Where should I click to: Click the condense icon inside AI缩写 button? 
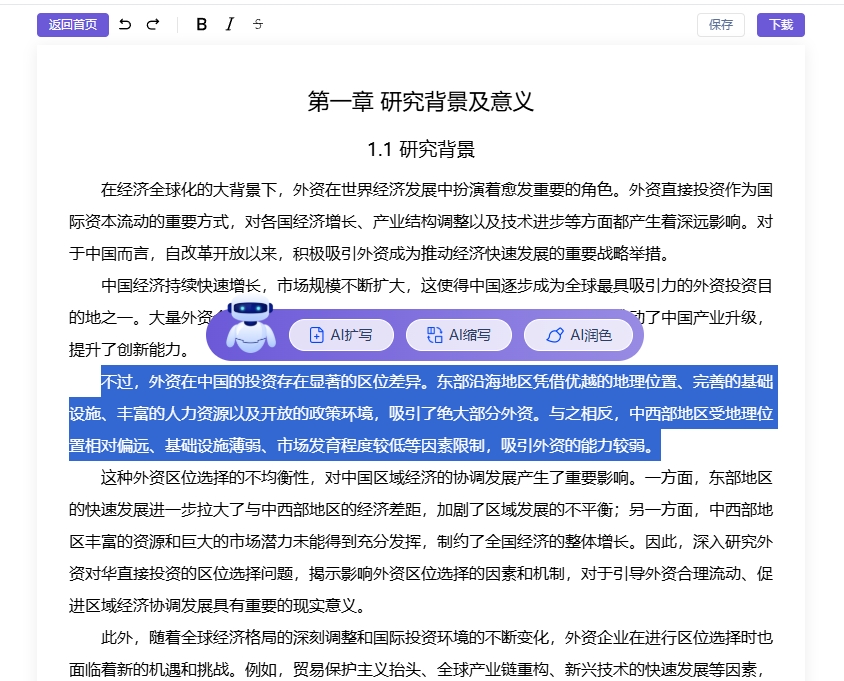434,335
